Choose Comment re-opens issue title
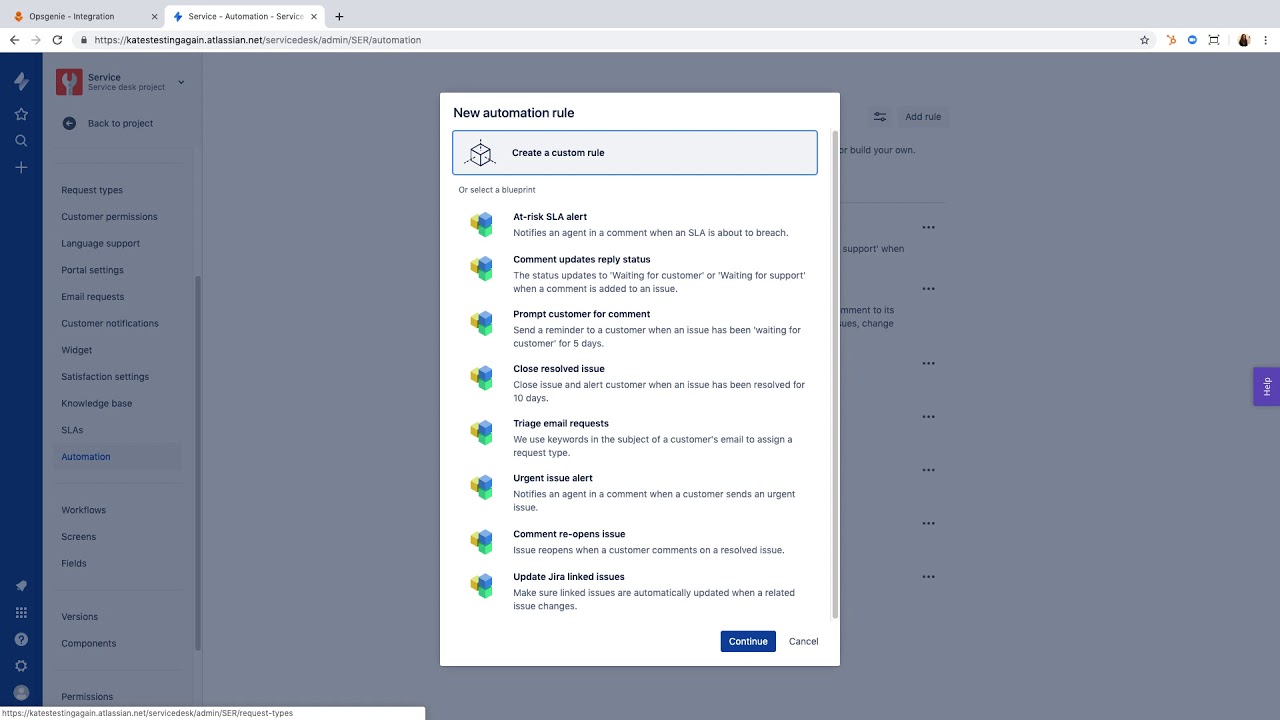 [569, 534]
